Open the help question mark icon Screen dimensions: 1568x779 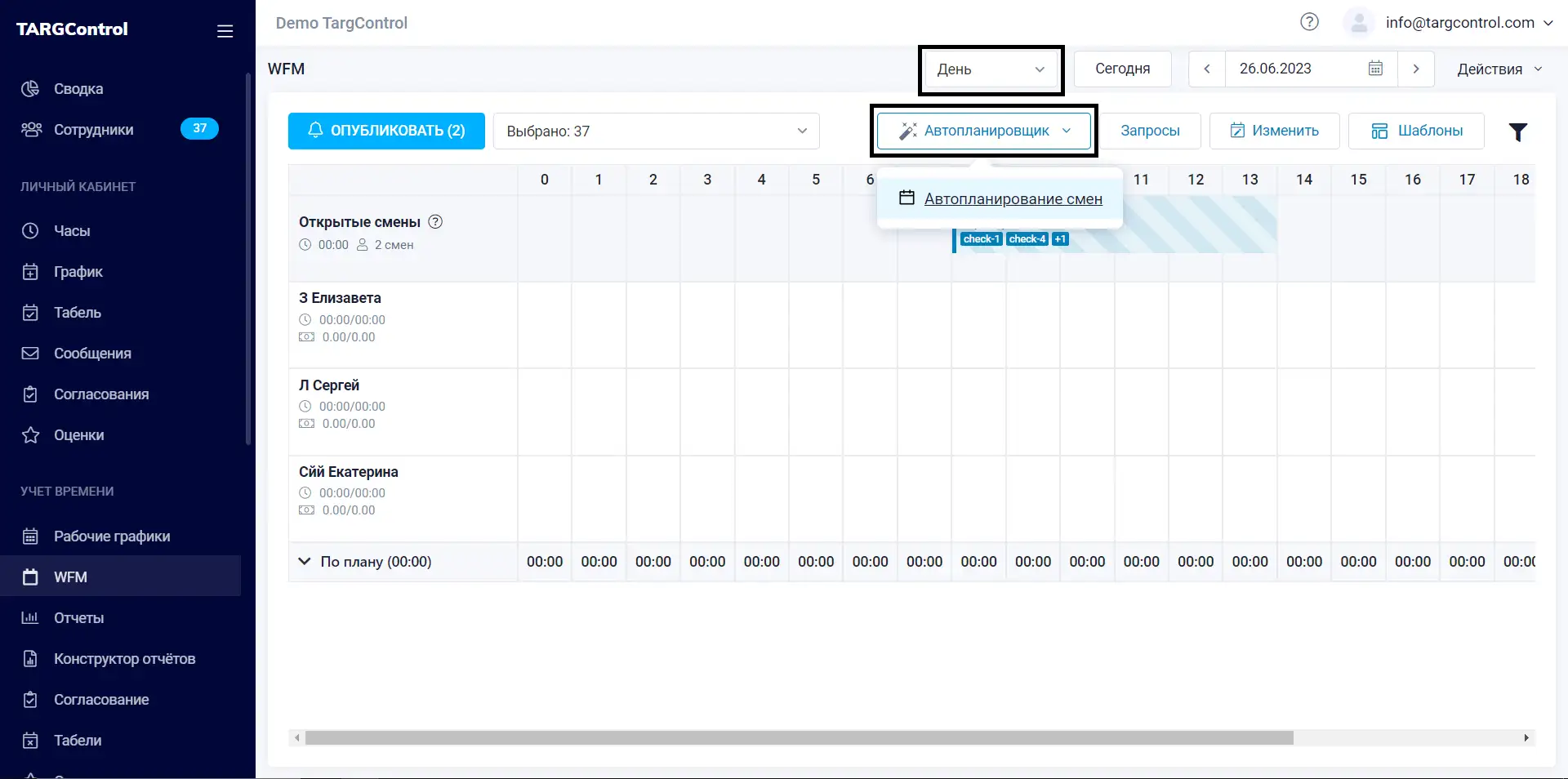point(1309,22)
